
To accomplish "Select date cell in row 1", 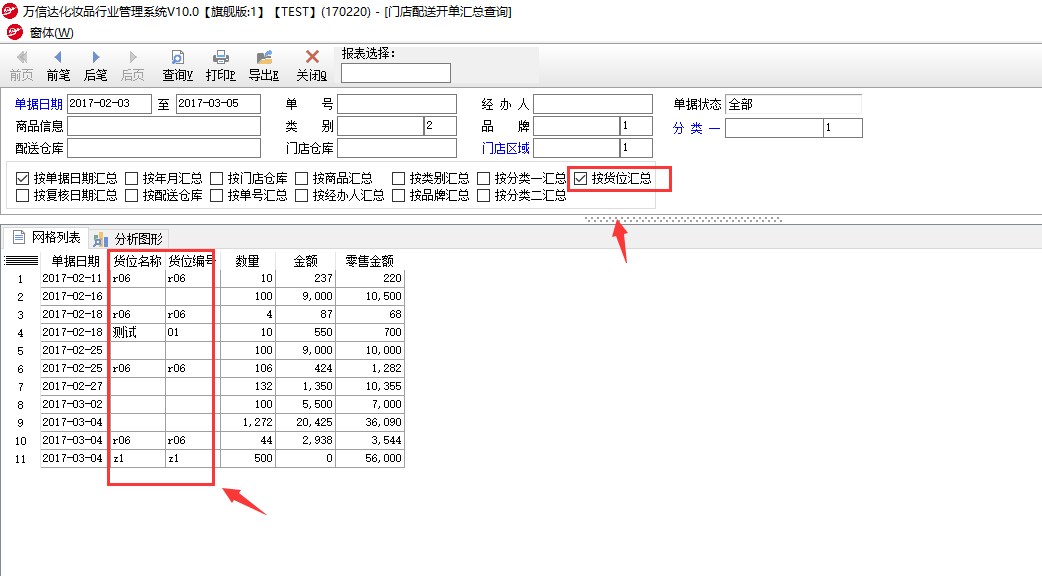I will tap(75, 278).
